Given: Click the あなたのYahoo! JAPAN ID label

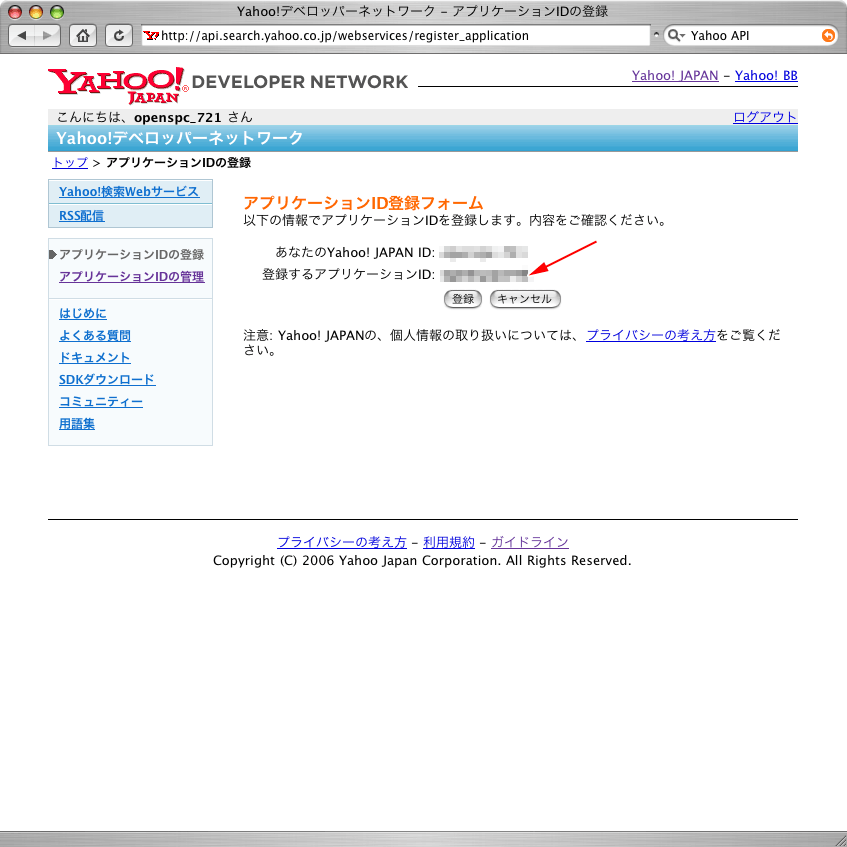Looking at the screenshot, I should [x=355, y=252].
